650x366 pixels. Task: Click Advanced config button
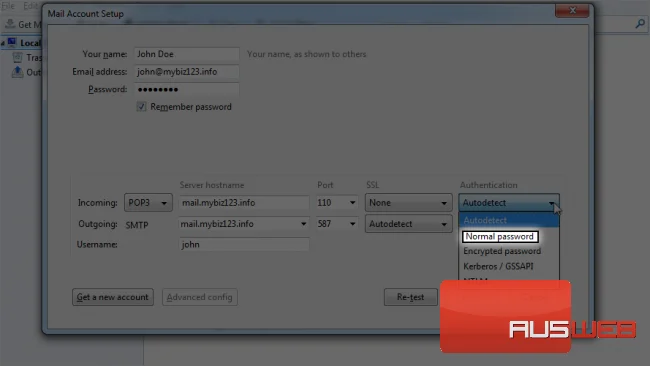199,297
